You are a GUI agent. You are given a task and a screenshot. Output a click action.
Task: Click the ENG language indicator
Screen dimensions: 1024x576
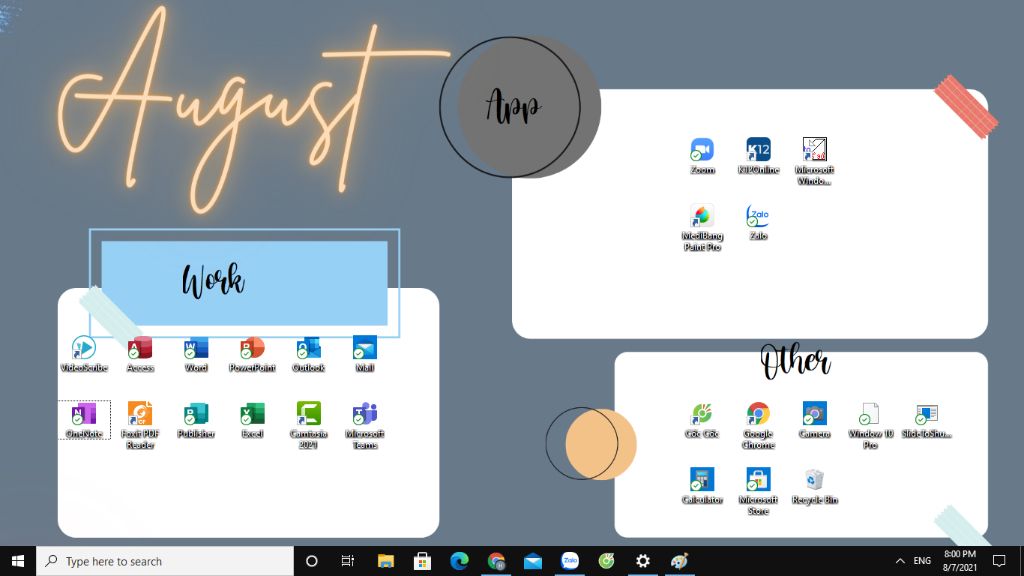point(922,561)
